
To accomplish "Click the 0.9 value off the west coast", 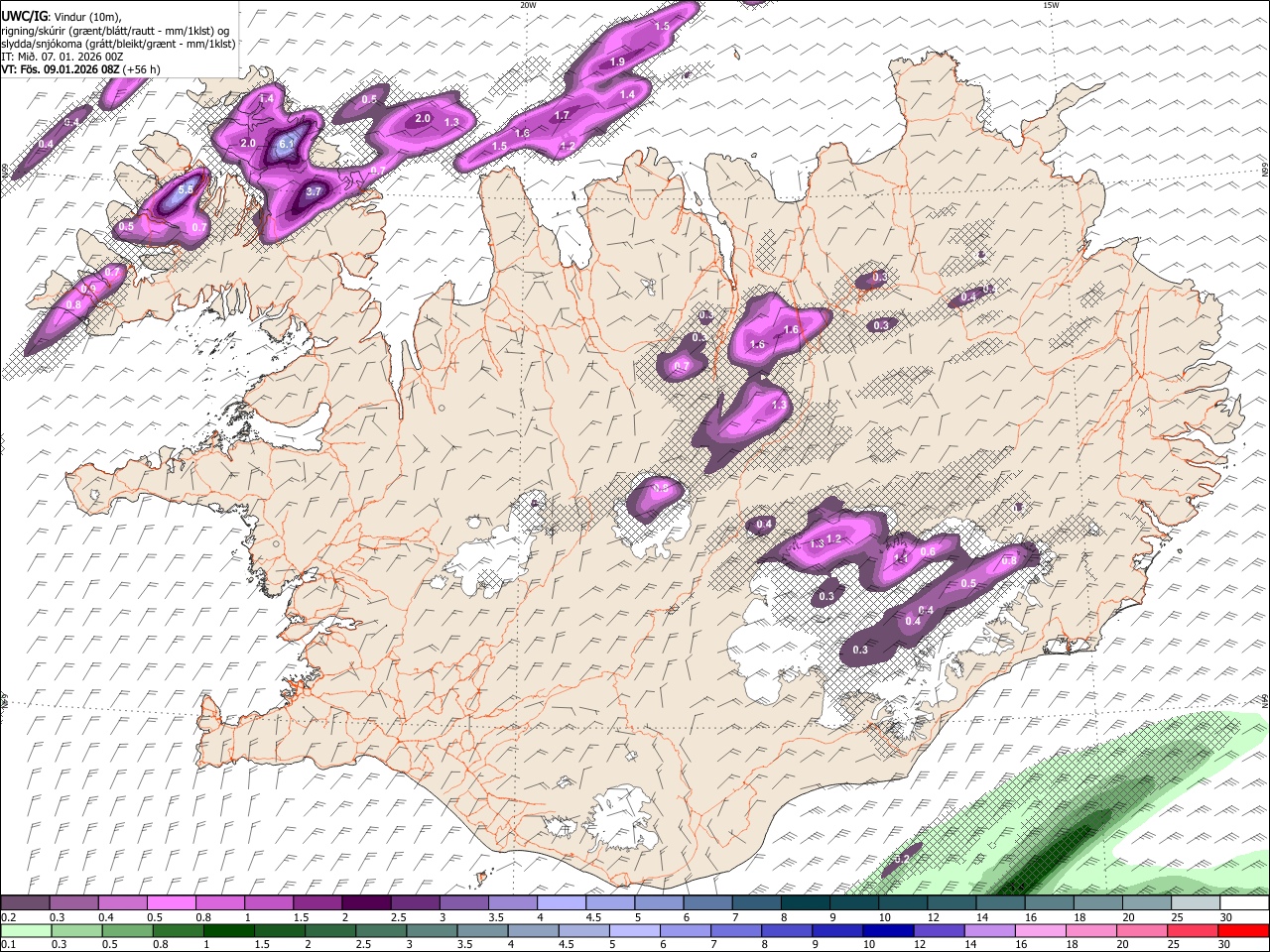I will pos(88,289).
